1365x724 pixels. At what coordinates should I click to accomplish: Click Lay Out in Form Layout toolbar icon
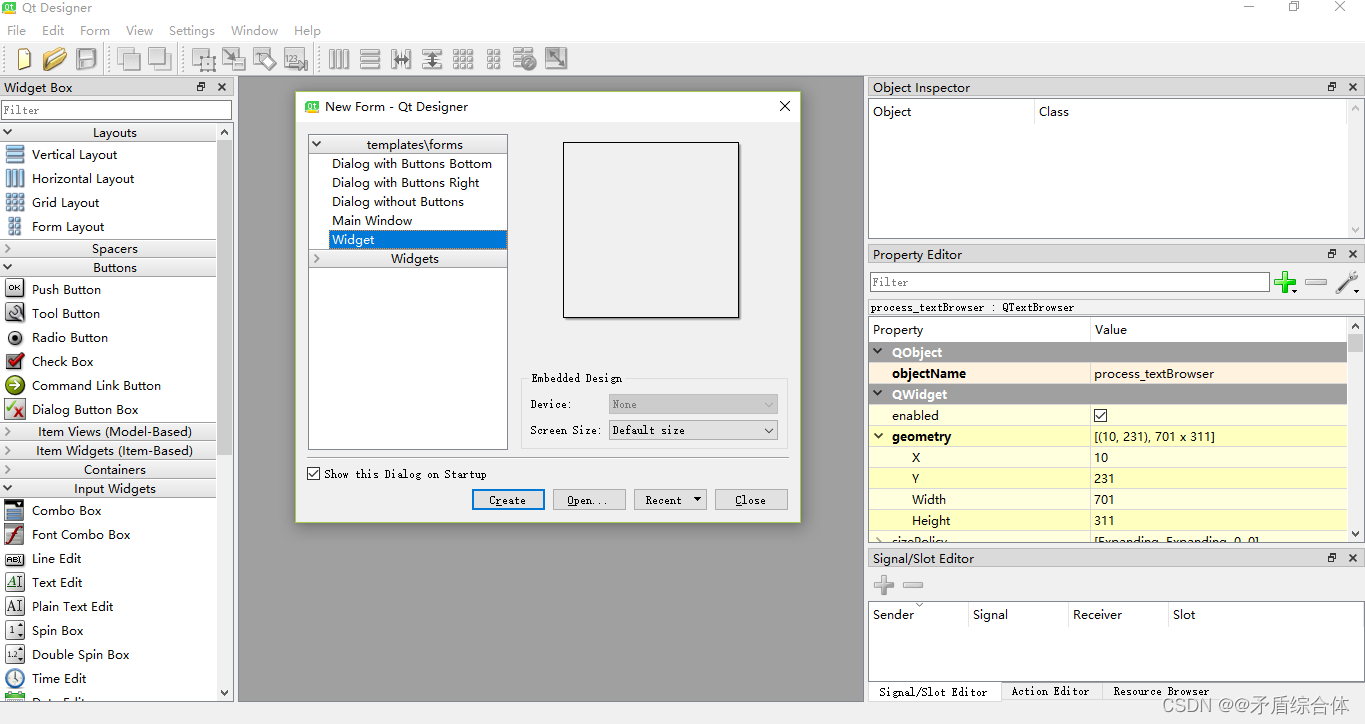click(x=494, y=59)
